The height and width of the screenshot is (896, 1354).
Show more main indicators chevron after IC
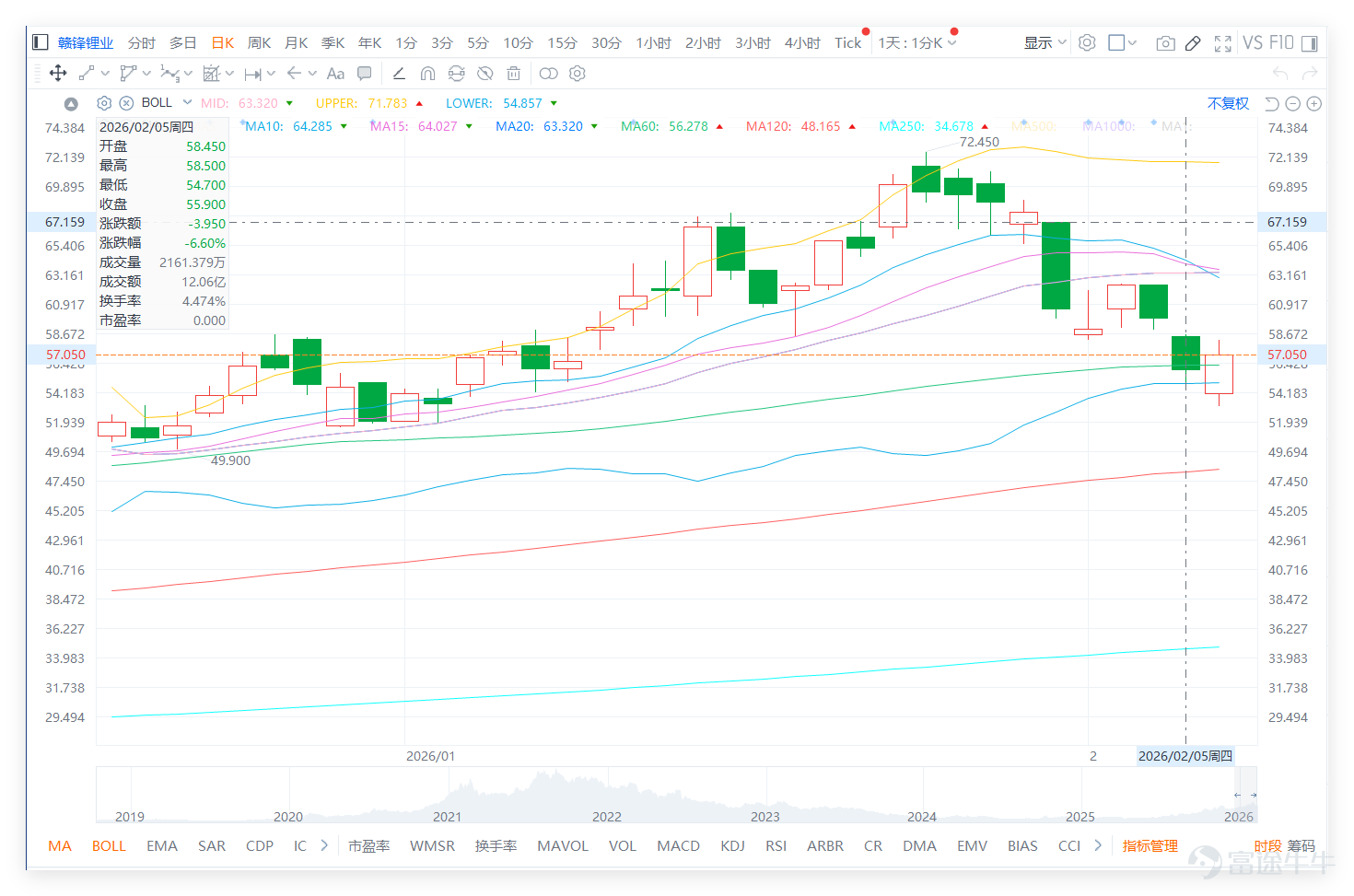click(x=324, y=845)
